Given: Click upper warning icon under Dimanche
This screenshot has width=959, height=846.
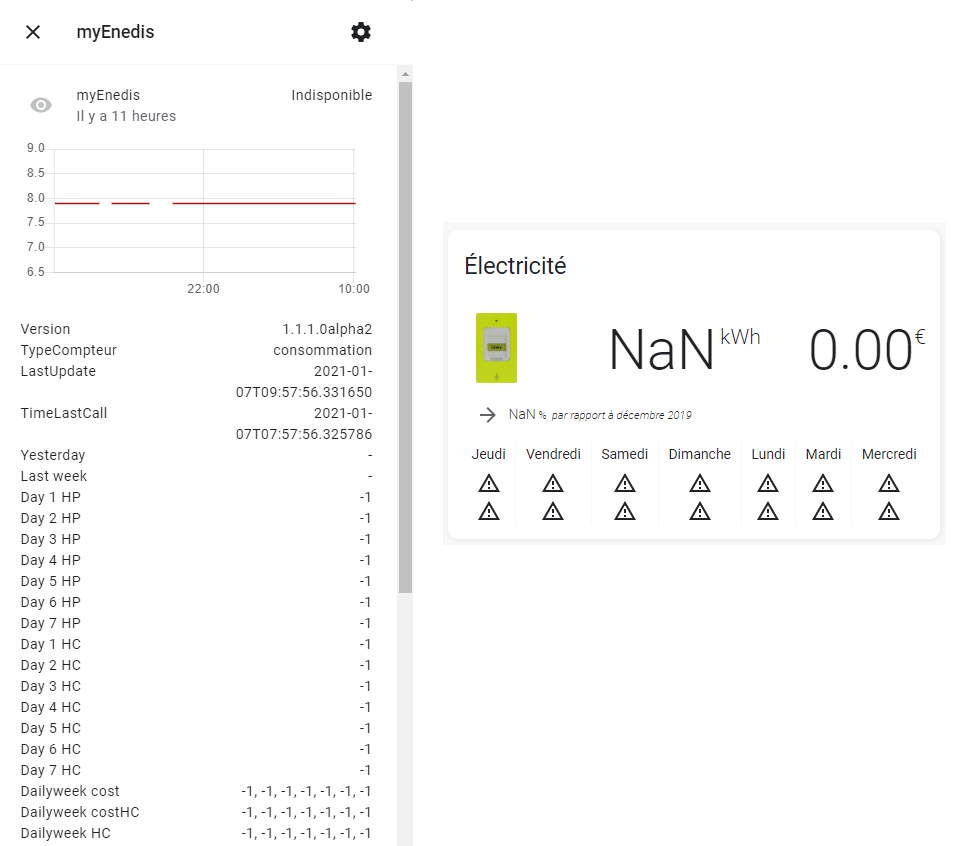Looking at the screenshot, I should tap(700, 483).
